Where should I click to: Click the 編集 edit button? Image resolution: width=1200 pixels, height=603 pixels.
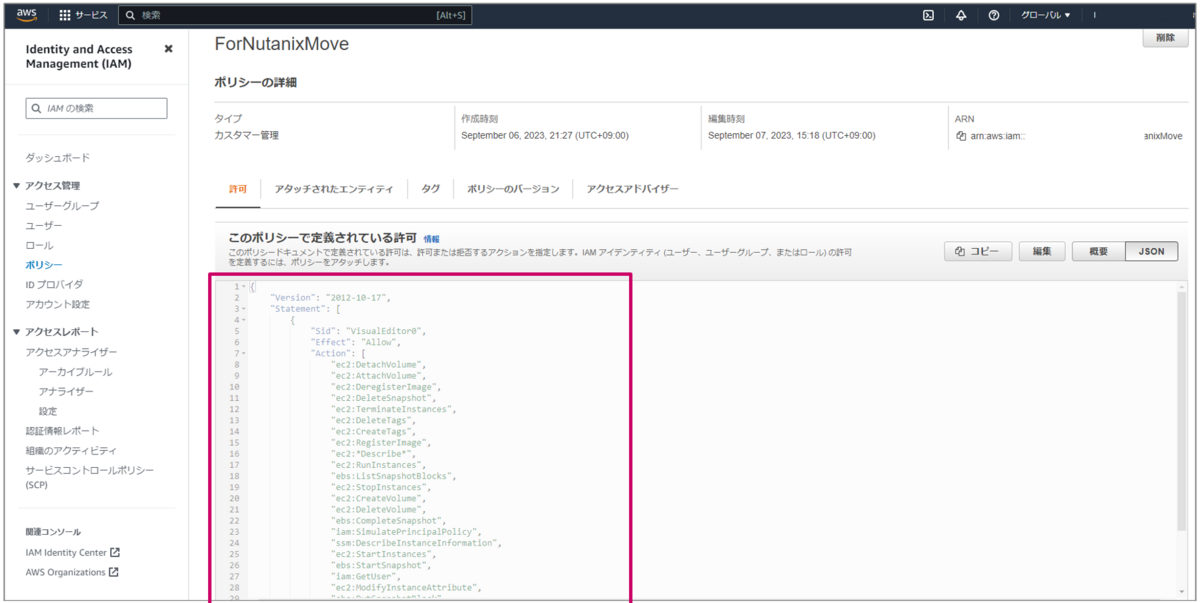click(x=1041, y=252)
